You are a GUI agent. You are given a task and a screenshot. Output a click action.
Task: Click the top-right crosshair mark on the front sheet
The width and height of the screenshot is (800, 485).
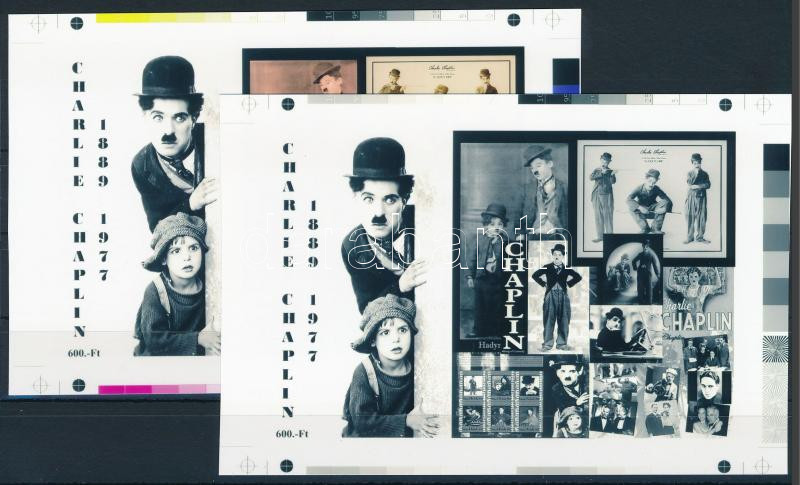coord(763,105)
